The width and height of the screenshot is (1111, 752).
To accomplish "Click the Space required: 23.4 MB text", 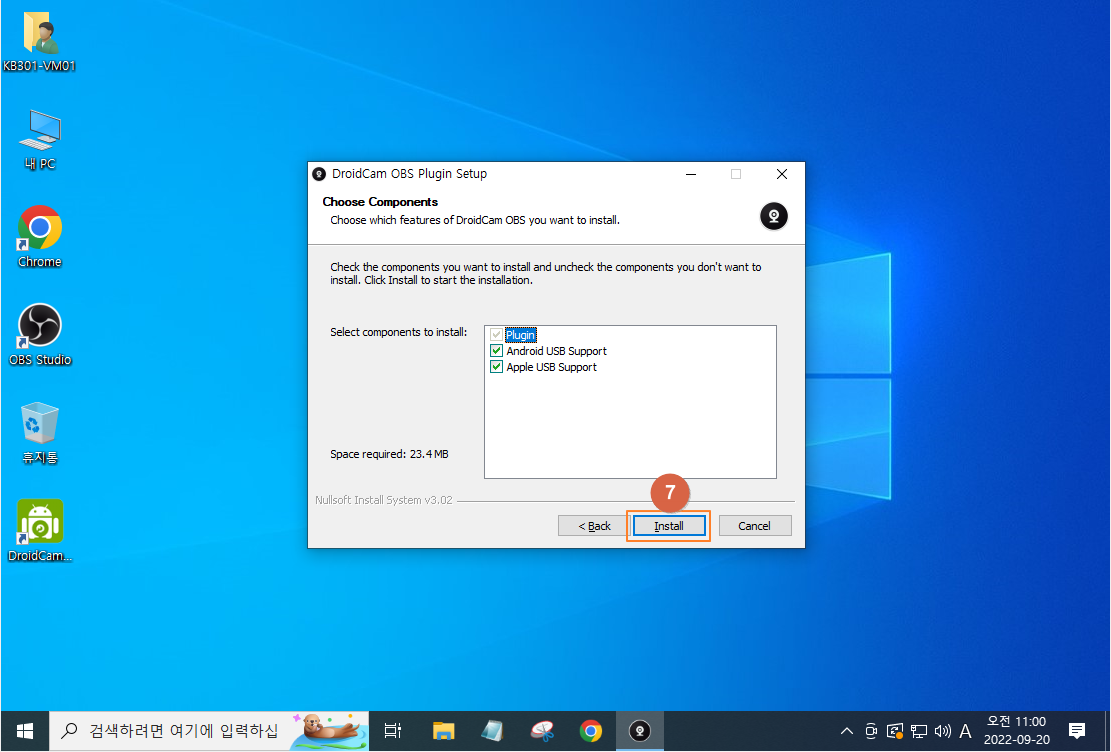I will click(x=389, y=454).
